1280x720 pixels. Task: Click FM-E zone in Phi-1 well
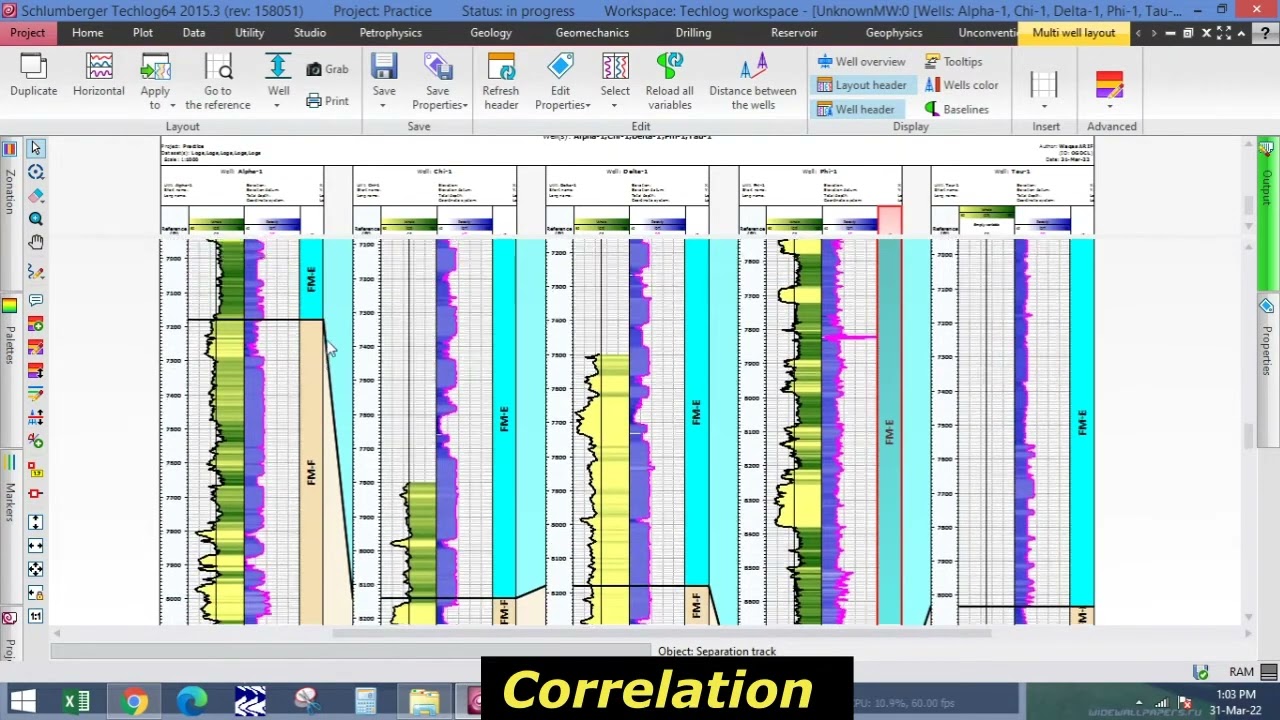pyautogui.click(x=889, y=431)
